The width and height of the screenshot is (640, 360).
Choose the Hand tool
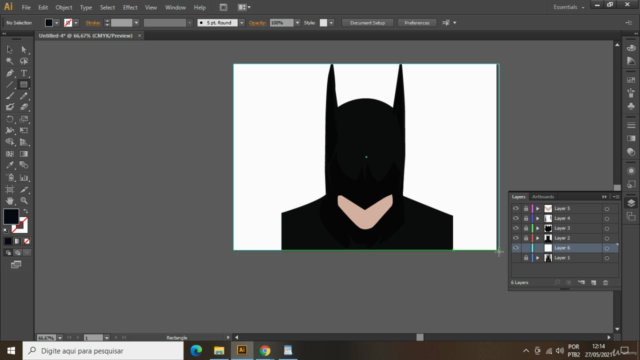point(9,201)
